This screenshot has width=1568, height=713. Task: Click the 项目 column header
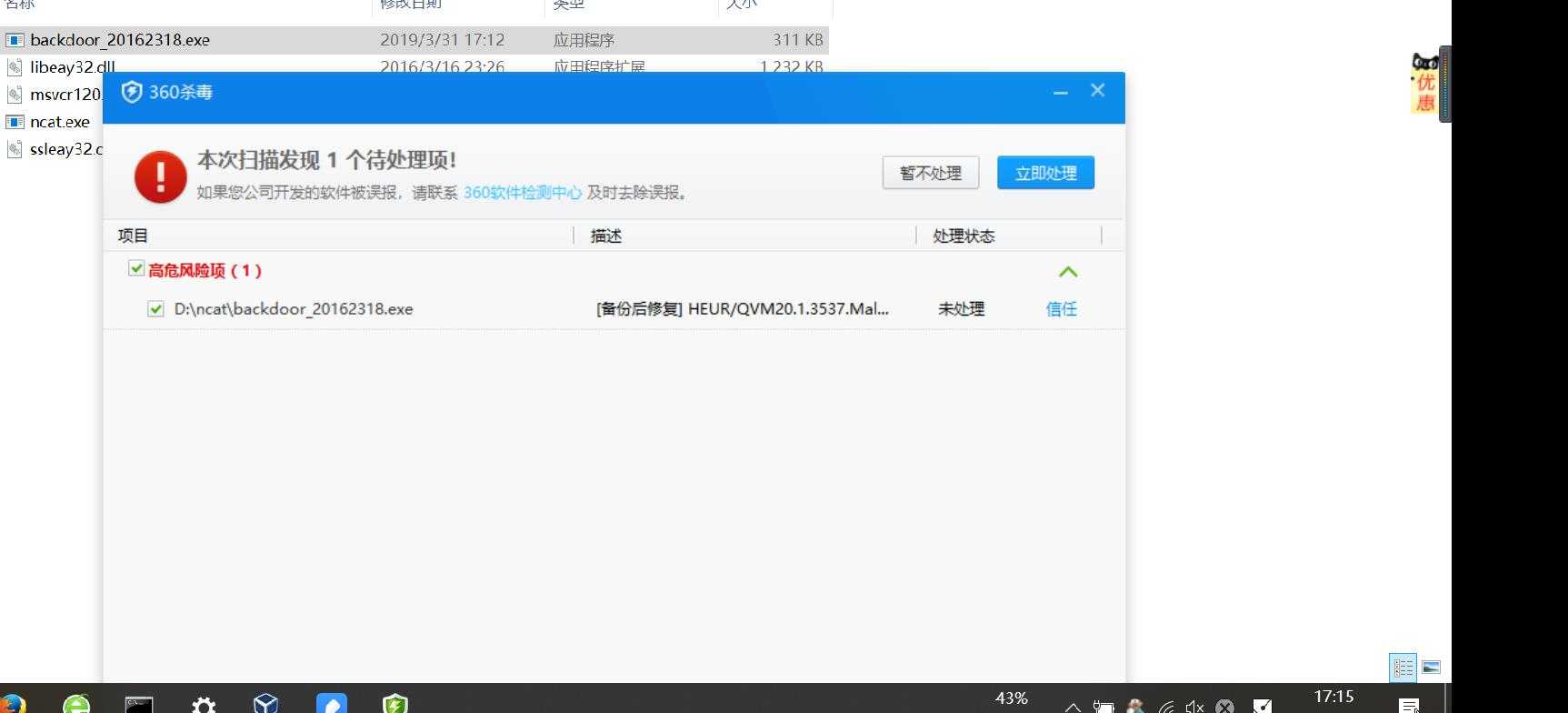[x=133, y=236]
